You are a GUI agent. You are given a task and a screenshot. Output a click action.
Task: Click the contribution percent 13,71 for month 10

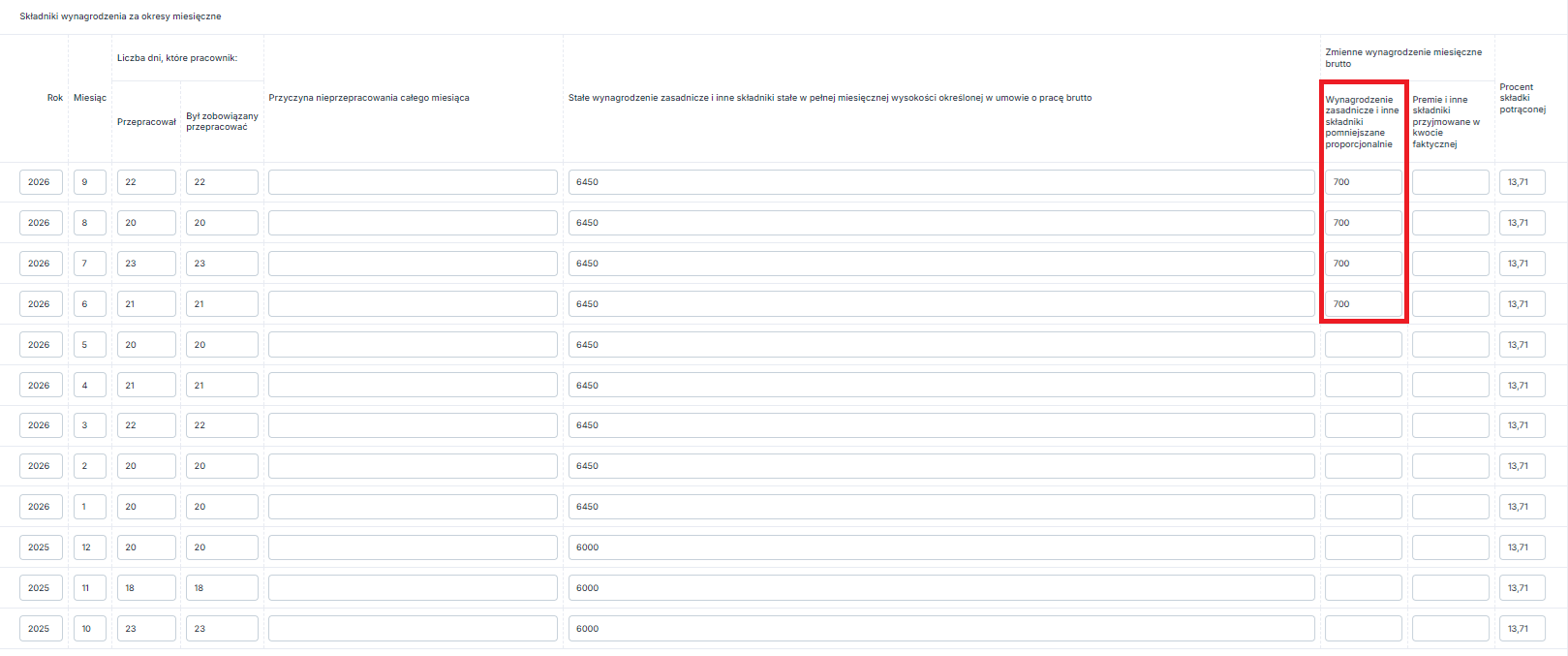tap(1522, 629)
